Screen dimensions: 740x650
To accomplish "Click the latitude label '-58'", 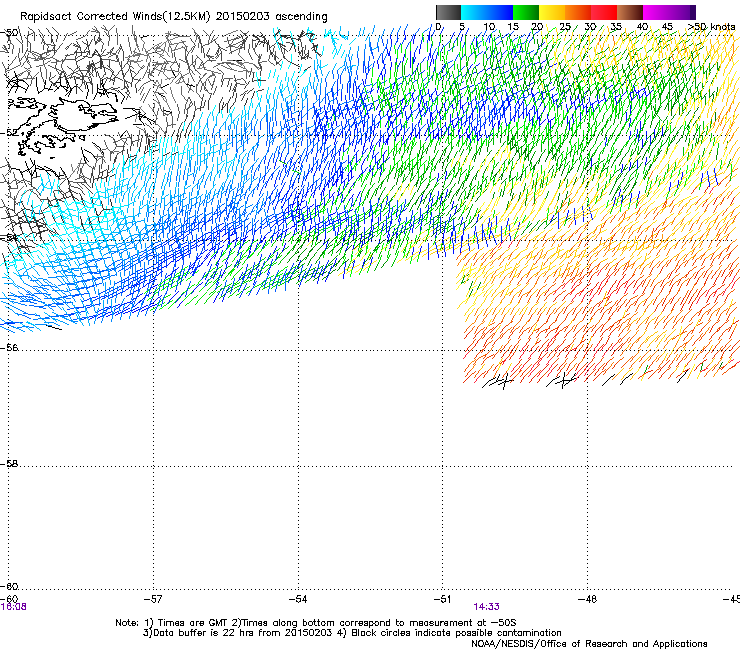I will pyautogui.click(x=9, y=464).
